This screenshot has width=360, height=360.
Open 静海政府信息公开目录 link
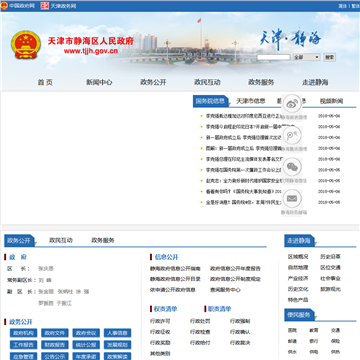click(x=175, y=279)
